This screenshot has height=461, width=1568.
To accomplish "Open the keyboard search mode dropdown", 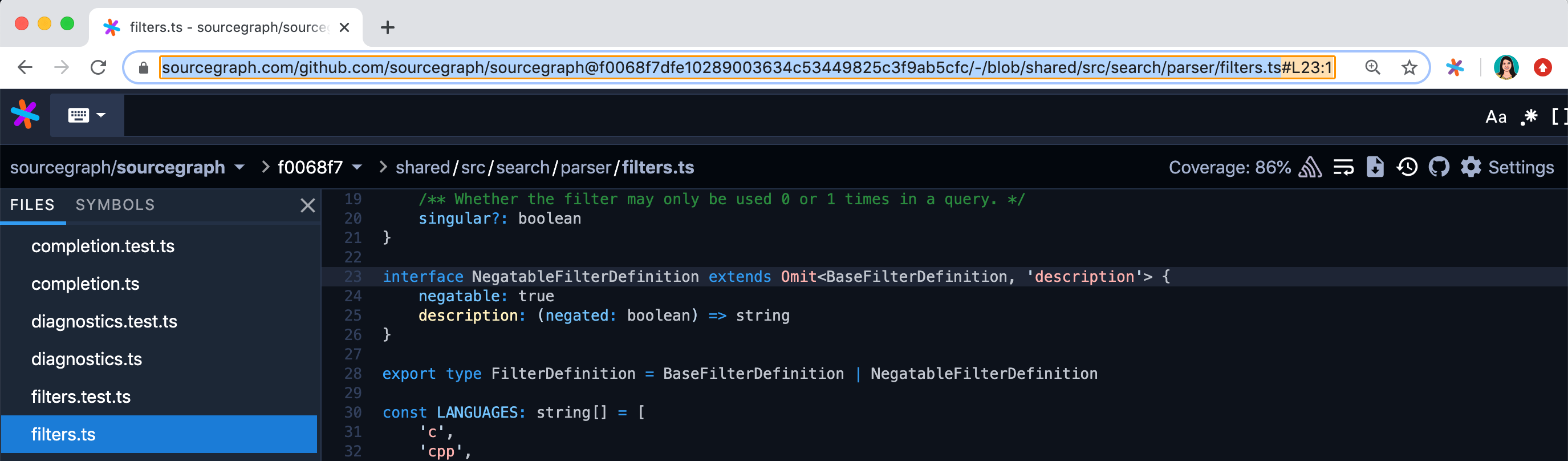I will pyautogui.click(x=87, y=115).
